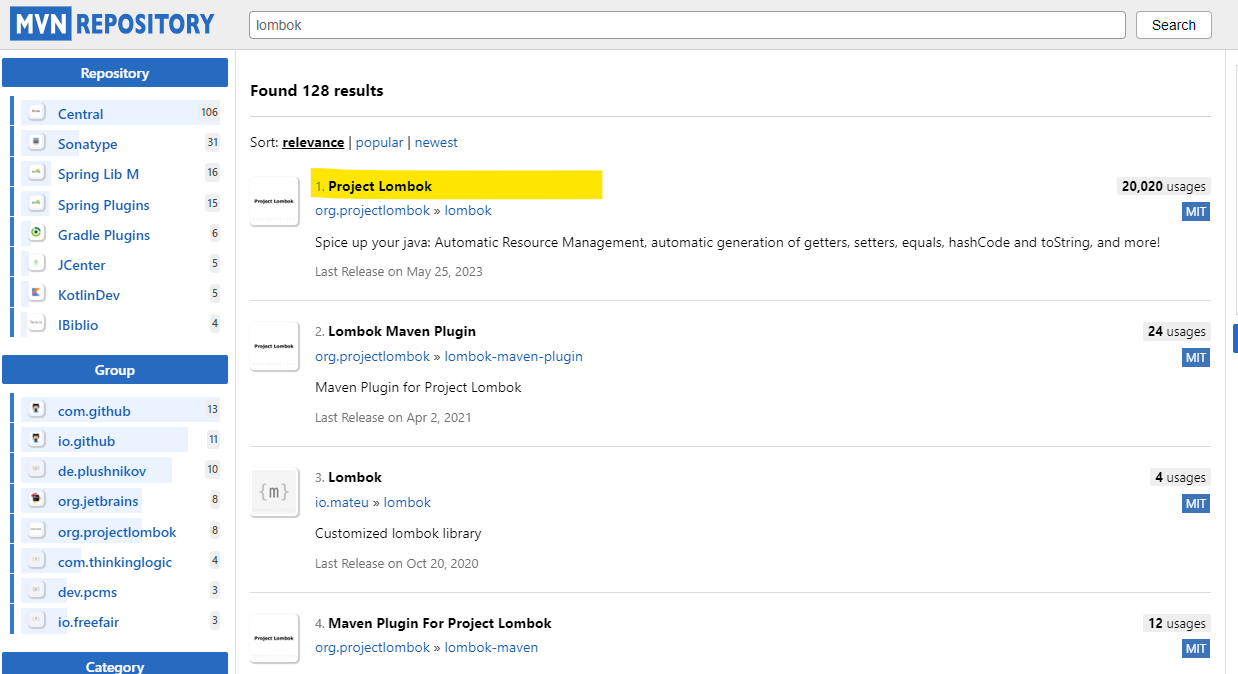Click the JCenter repository icon
Screen dimensions: 1238x674
(x=36, y=264)
